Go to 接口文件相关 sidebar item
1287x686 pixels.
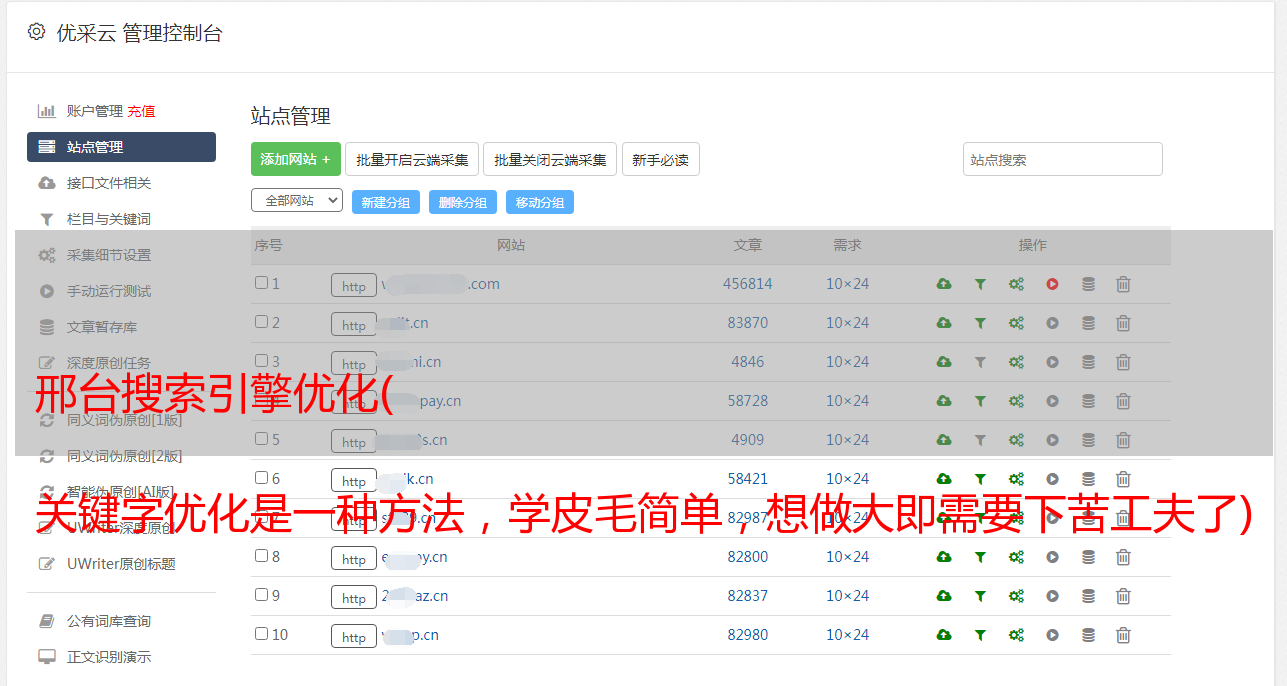point(109,183)
